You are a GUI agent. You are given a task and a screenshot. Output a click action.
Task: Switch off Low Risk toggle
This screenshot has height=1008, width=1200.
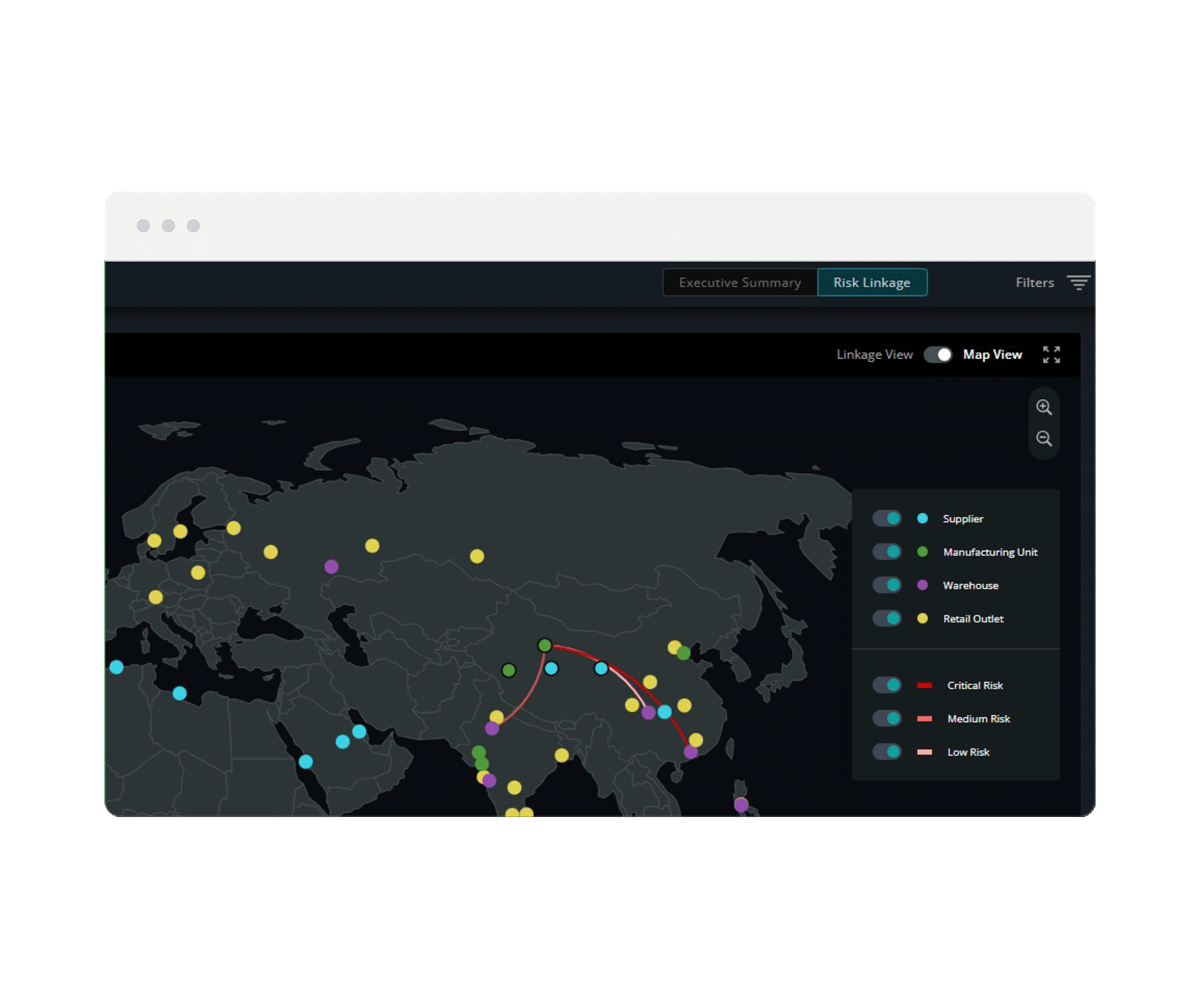coord(887,751)
